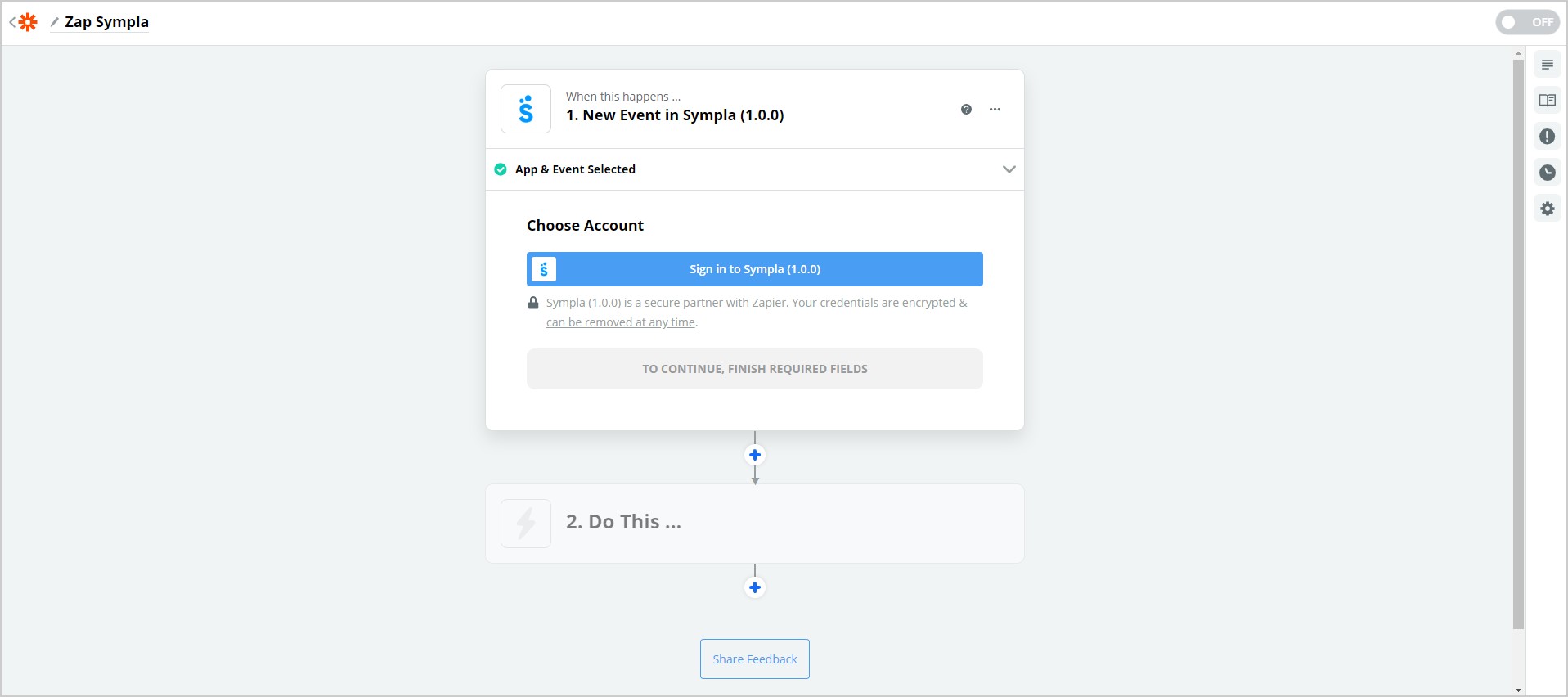The image size is (1568, 697).
Task: Click the Zapier logo home icon
Action: pyautogui.click(x=29, y=22)
